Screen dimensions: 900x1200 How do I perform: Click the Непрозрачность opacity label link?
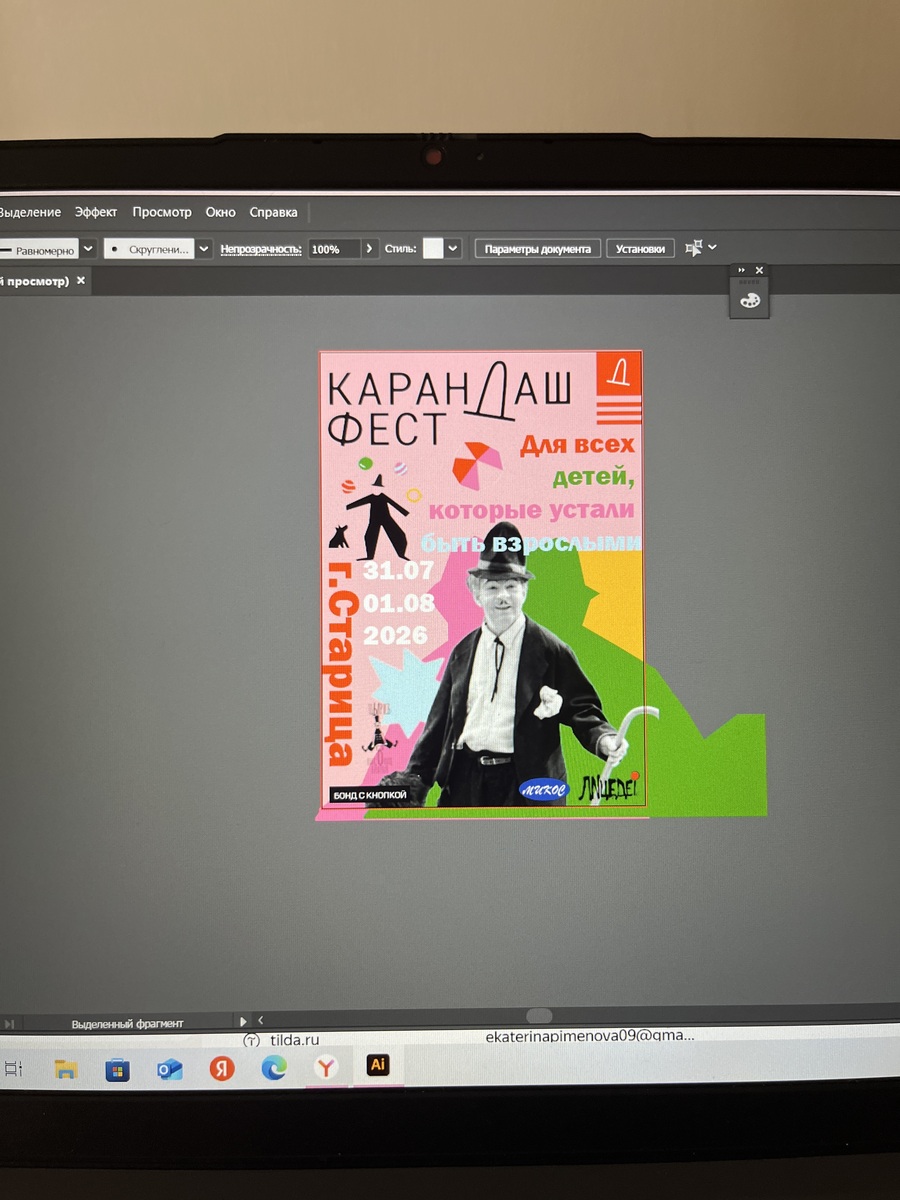[x=261, y=249]
